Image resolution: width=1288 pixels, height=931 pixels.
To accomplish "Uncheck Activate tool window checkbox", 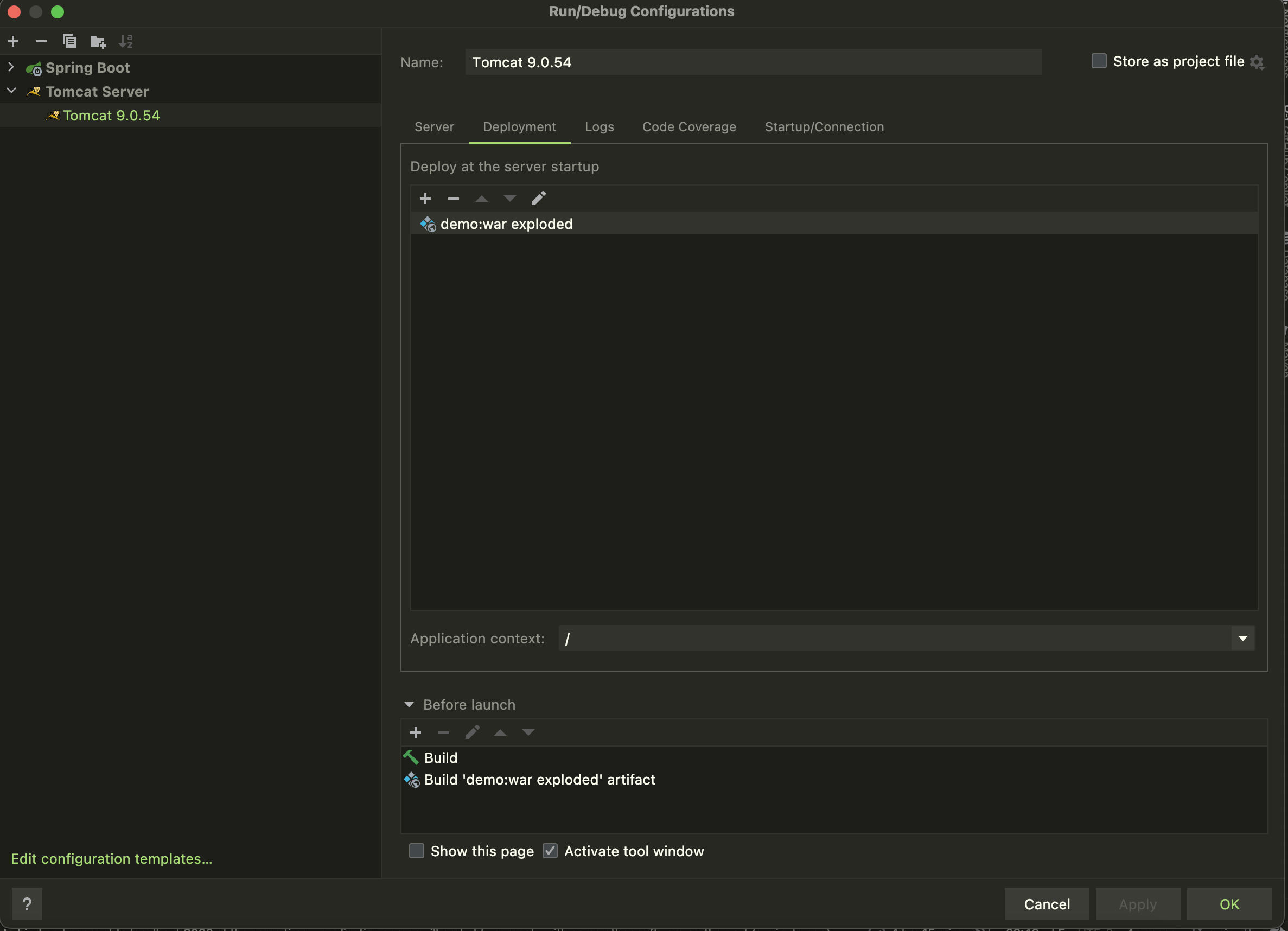I will click(550, 850).
